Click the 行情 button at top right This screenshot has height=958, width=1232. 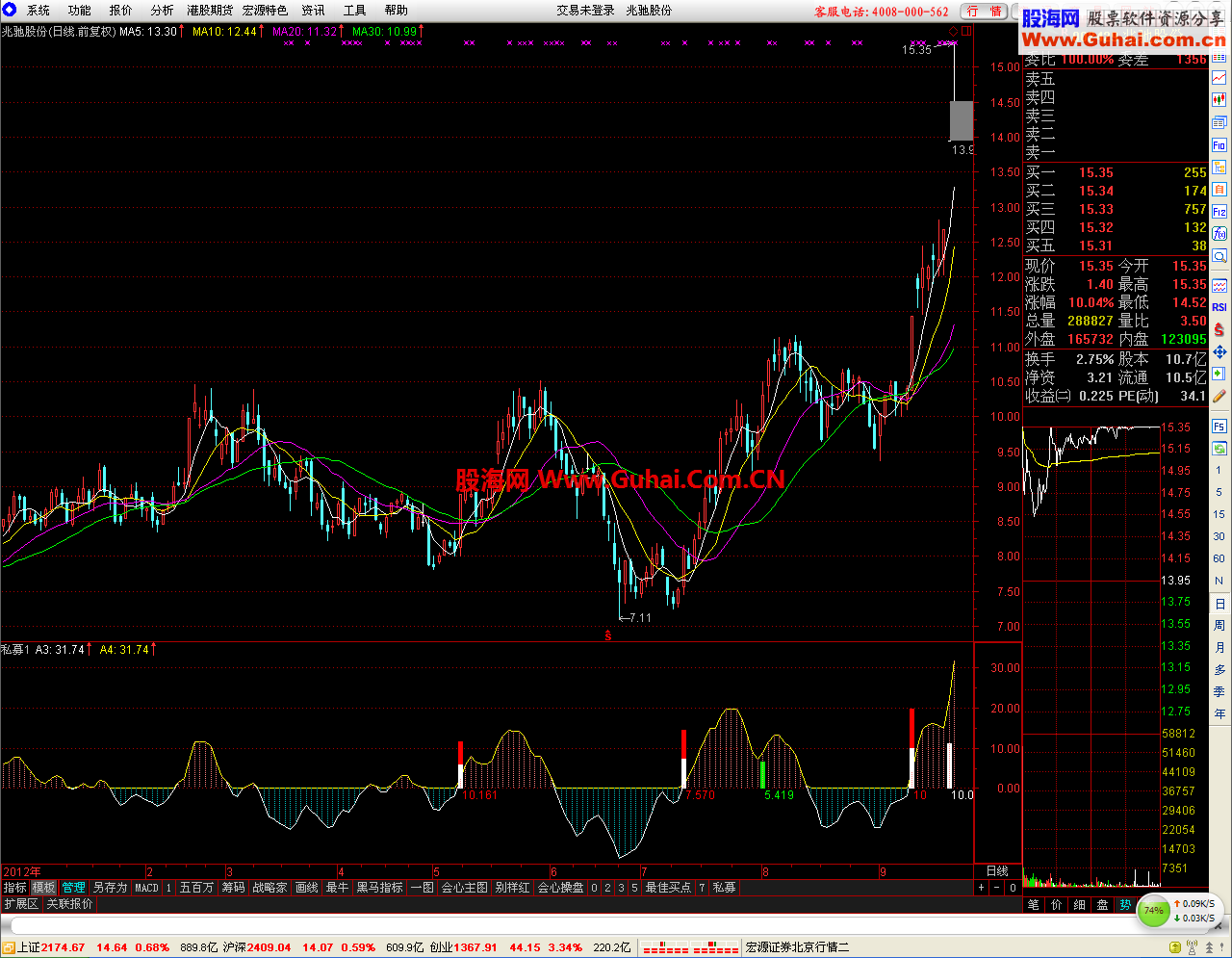tap(985, 12)
